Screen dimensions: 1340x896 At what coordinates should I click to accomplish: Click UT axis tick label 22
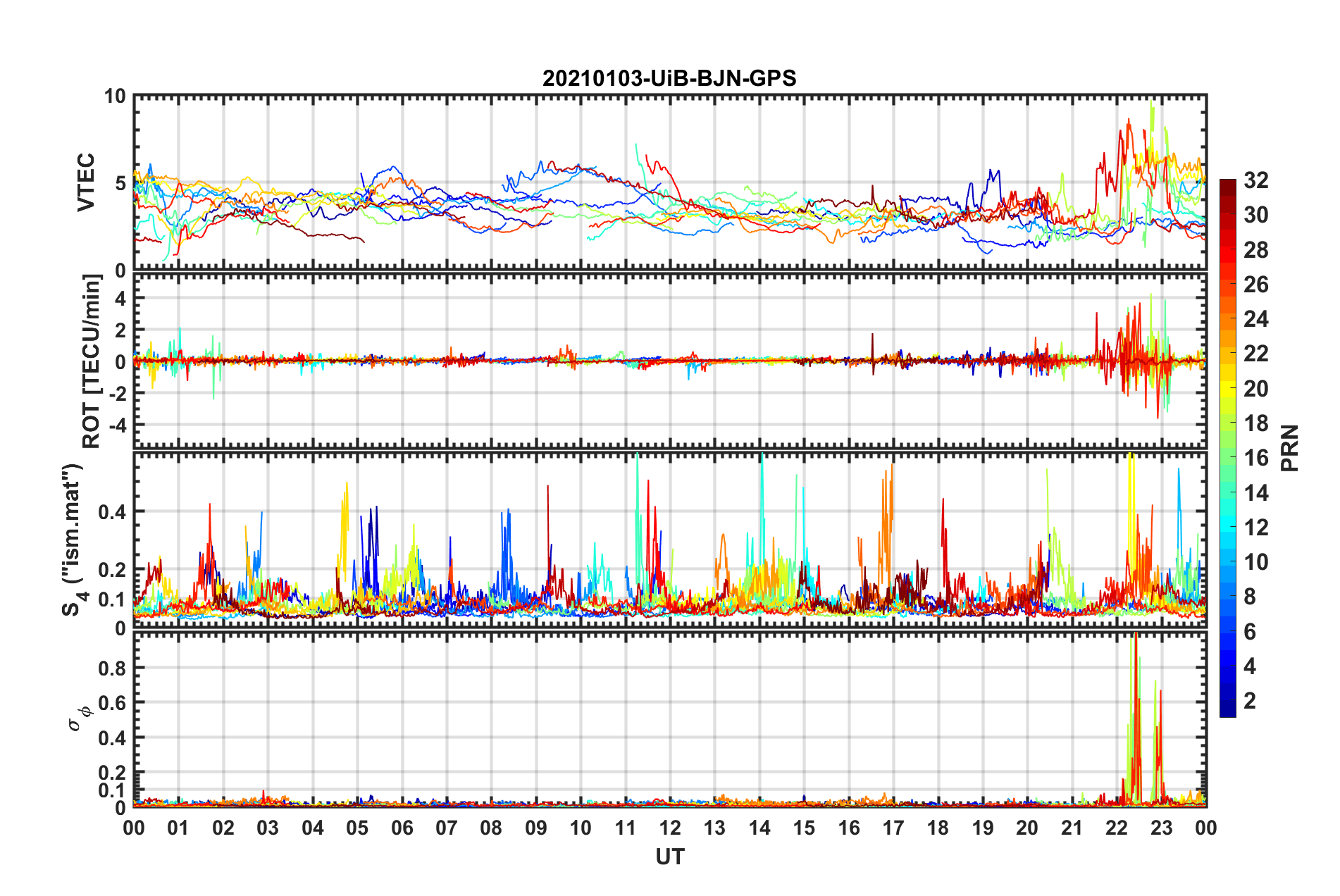click(1117, 828)
